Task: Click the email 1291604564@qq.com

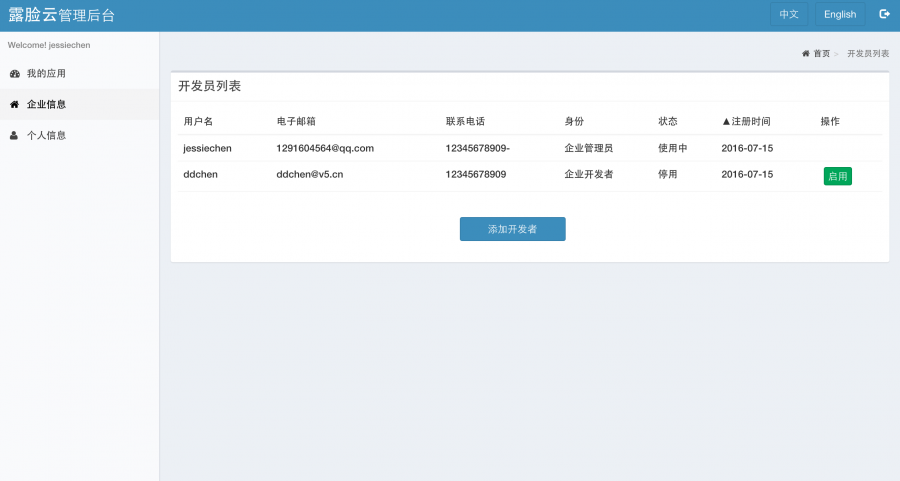Action: click(x=325, y=148)
